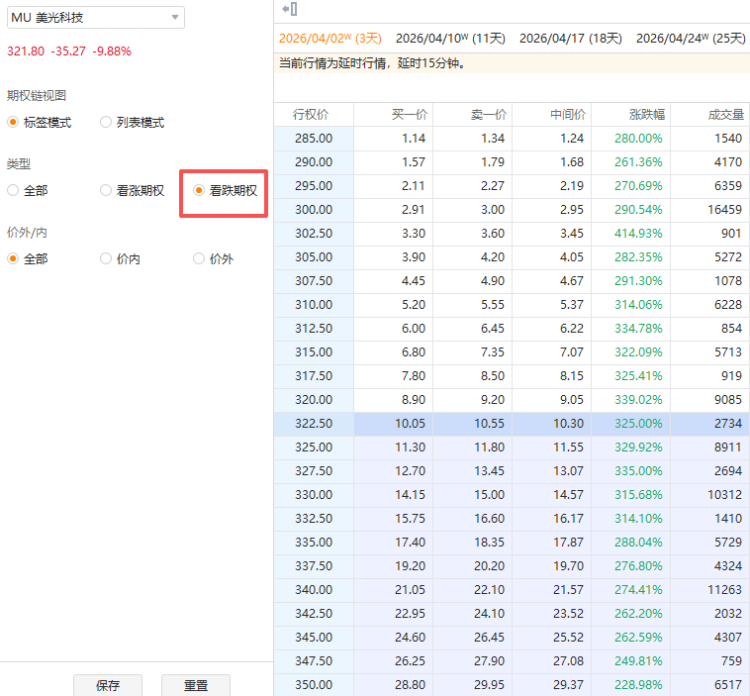Click the collapse panel icon above expiry dates
The height and width of the screenshot is (696, 750).
288,9
